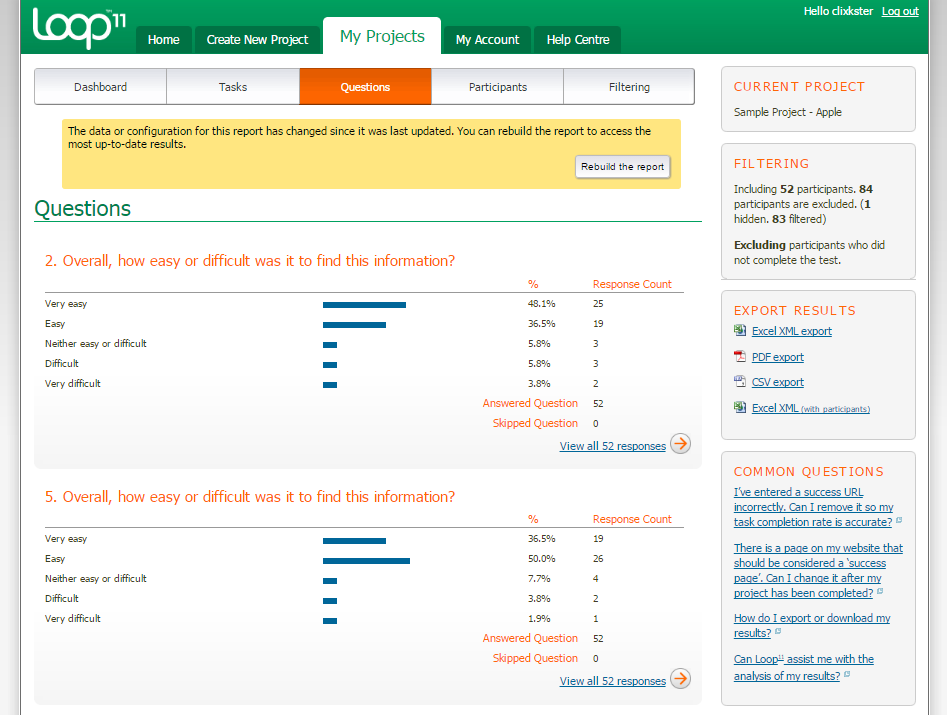This screenshot has height=715, width=947.
Task: Click external link icon after 'project has been completed?'
Action: pos(880,591)
